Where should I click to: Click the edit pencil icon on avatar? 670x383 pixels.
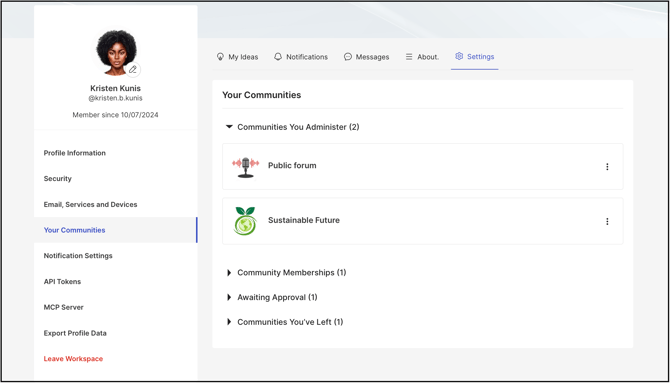pos(133,69)
